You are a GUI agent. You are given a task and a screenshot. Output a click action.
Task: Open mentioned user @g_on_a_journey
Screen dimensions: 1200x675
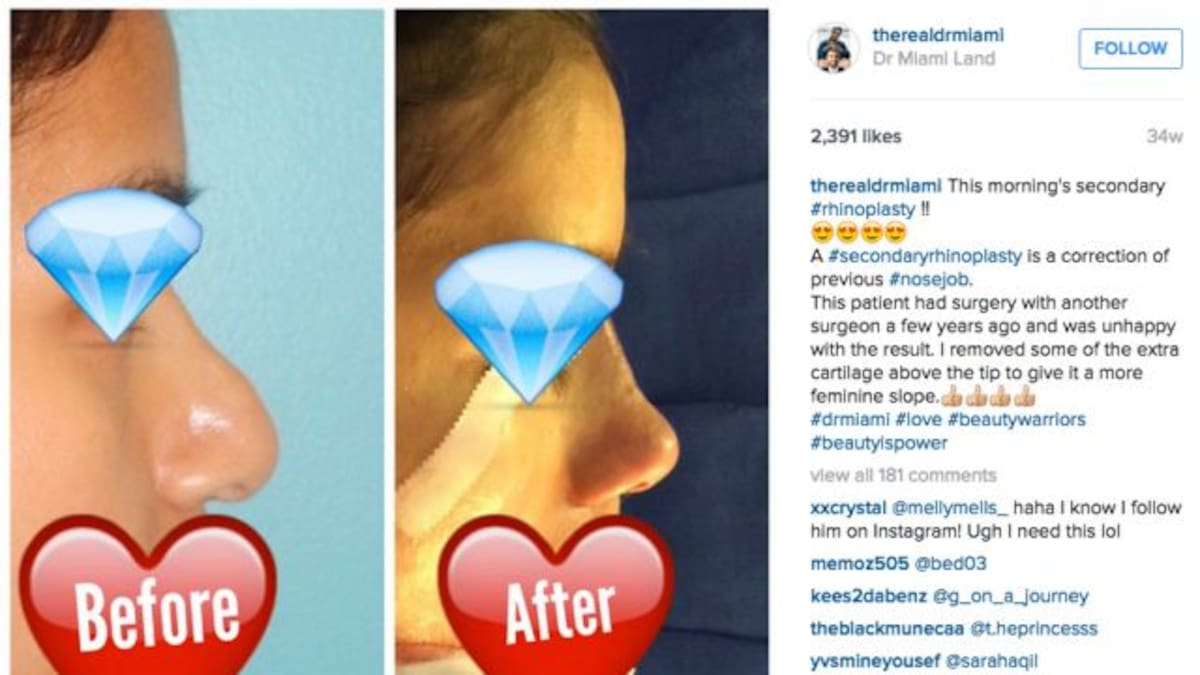point(1010,597)
